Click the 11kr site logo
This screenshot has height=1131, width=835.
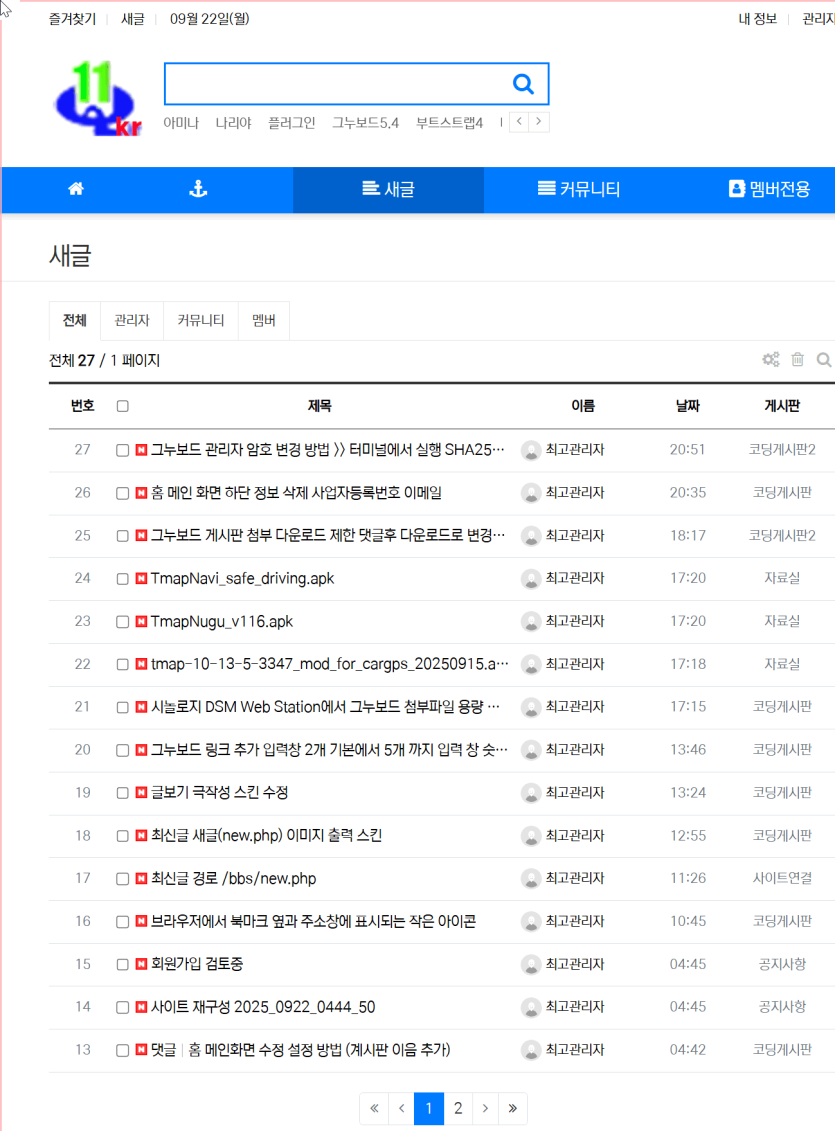pyautogui.click(x=98, y=99)
